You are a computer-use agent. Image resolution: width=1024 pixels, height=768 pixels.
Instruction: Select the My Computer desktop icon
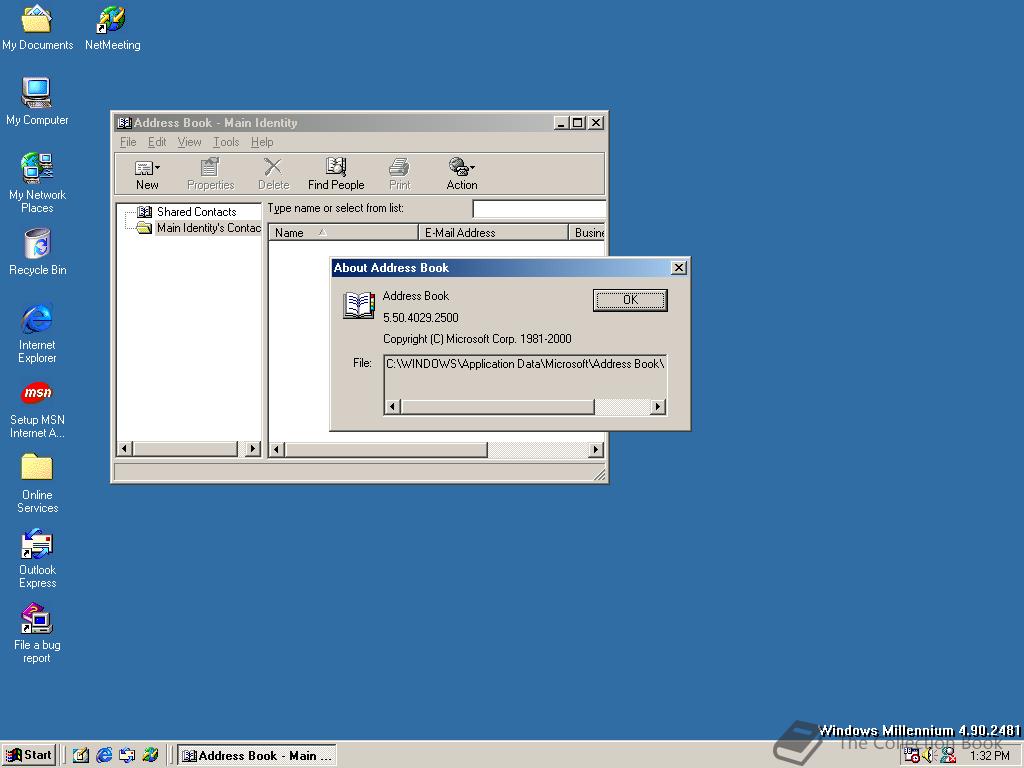pyautogui.click(x=37, y=101)
